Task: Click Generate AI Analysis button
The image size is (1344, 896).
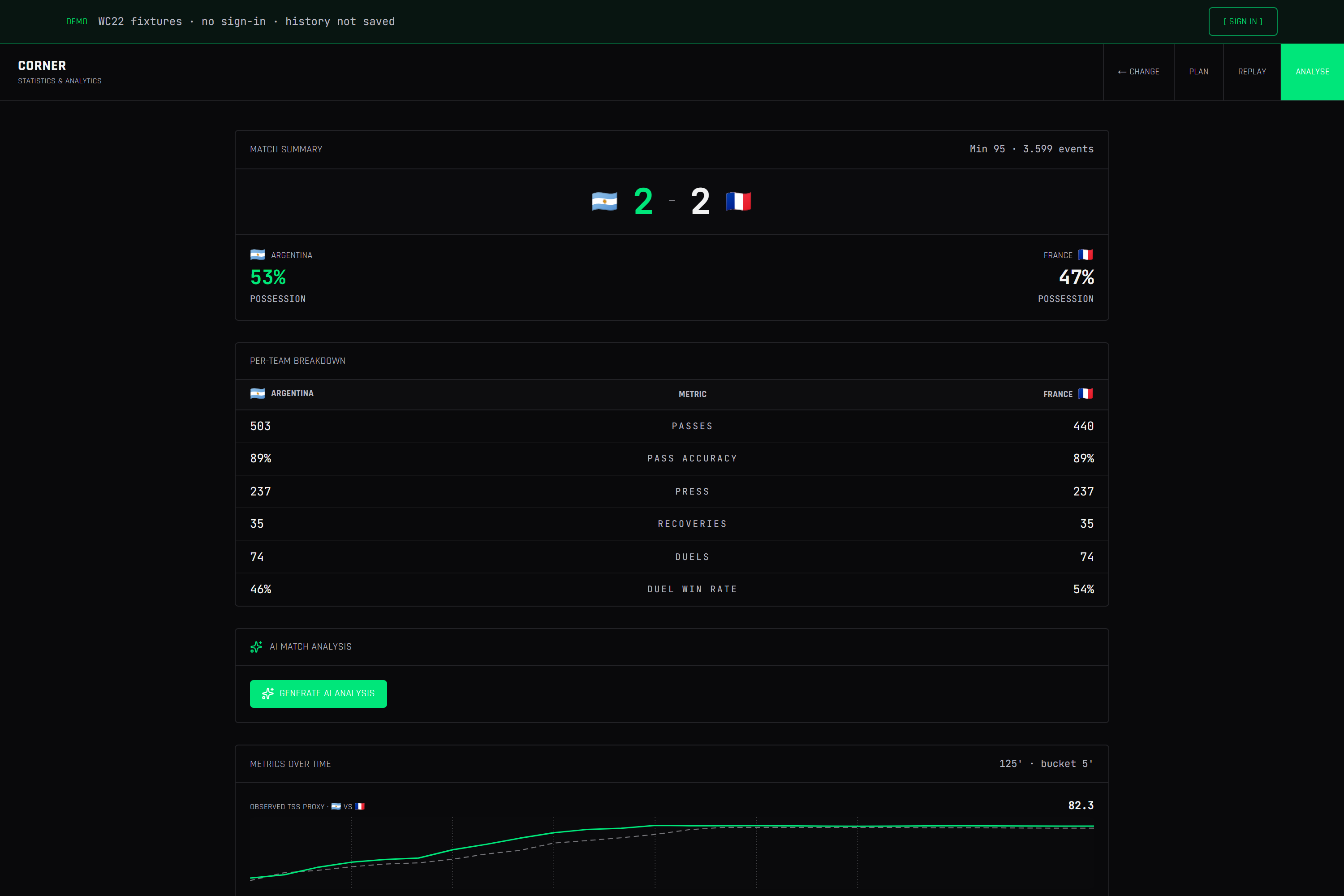Action: (318, 693)
